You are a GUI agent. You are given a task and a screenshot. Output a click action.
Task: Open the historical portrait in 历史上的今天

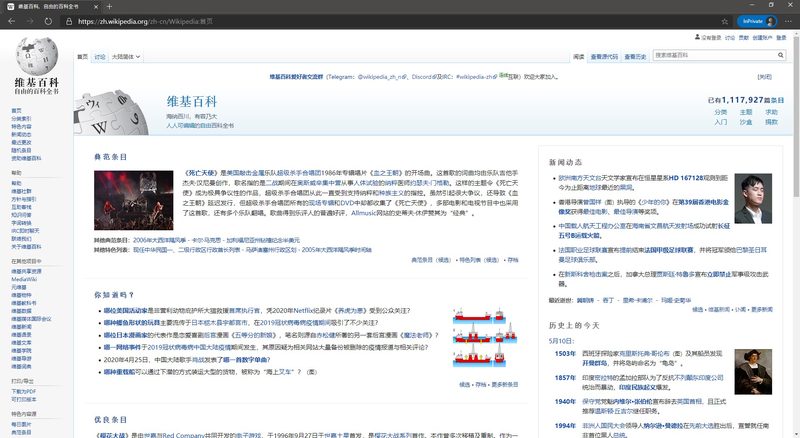click(x=753, y=372)
